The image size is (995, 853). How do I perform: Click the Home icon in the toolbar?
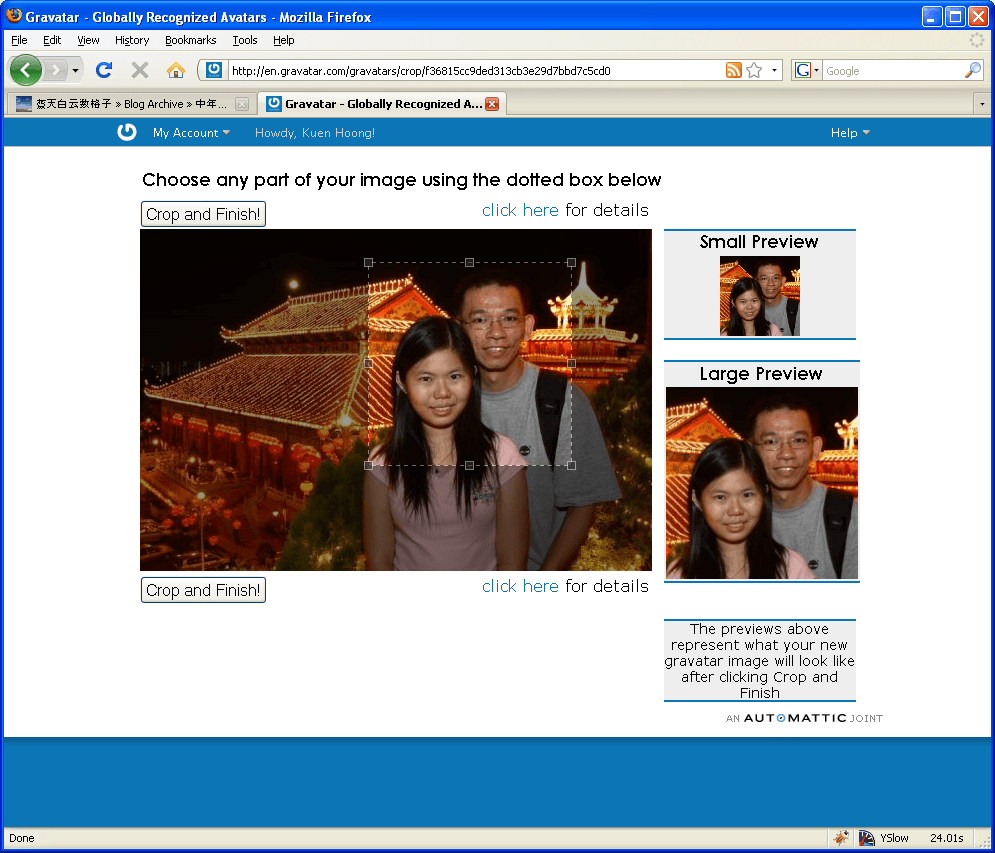tap(176, 70)
